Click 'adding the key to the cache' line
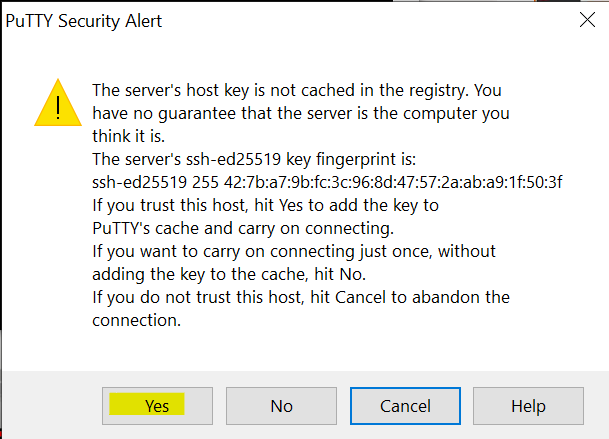 [x=229, y=274]
